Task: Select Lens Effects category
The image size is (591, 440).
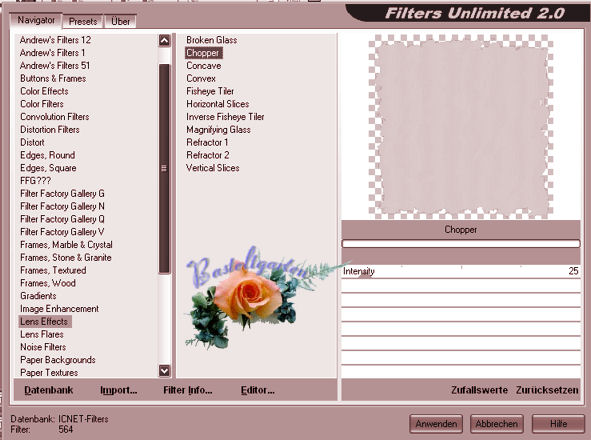Action: 44,322
